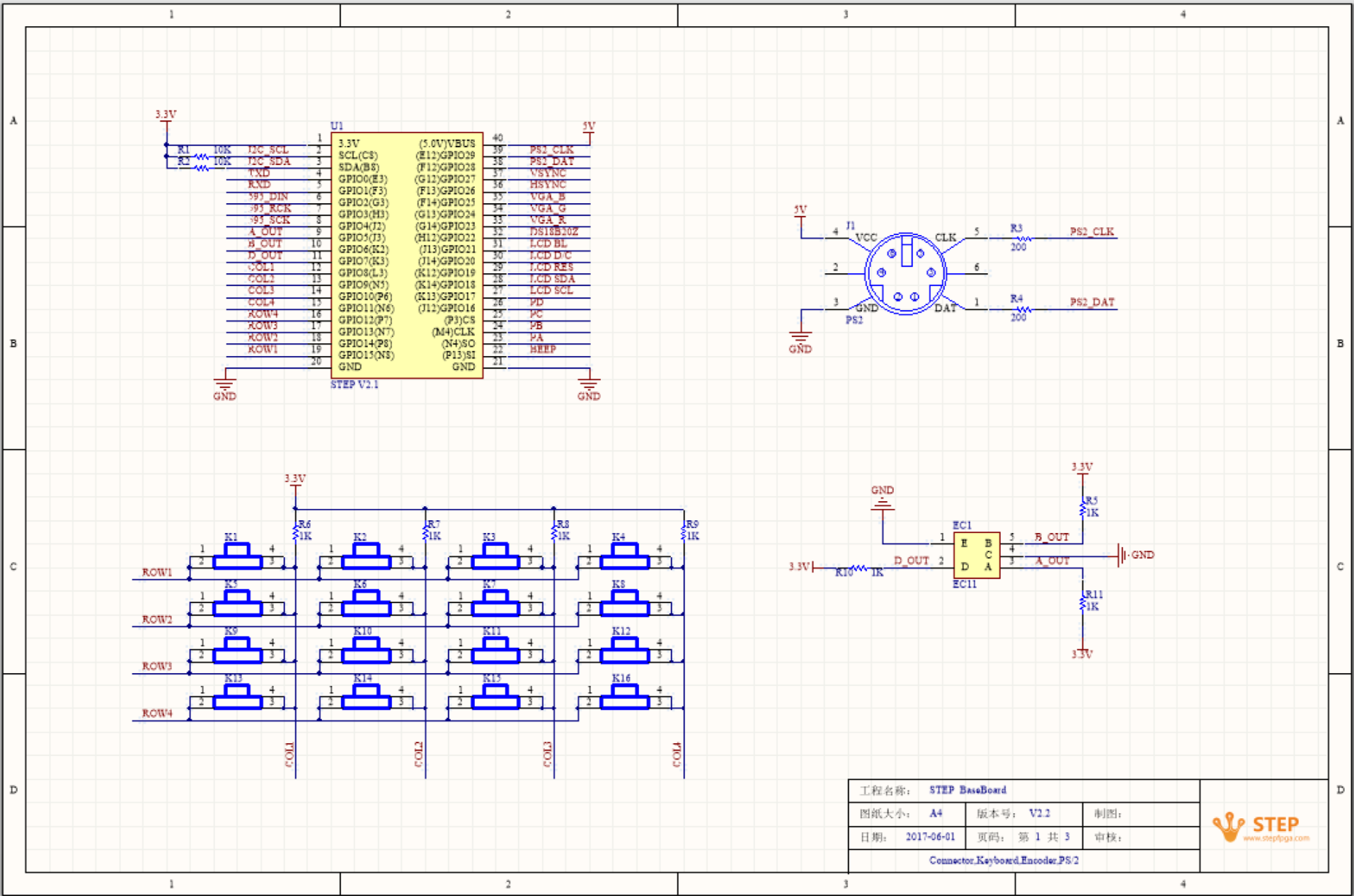1354x896 pixels.
Task: Click the K1 push button symbol
Action: pyautogui.click(x=237, y=556)
